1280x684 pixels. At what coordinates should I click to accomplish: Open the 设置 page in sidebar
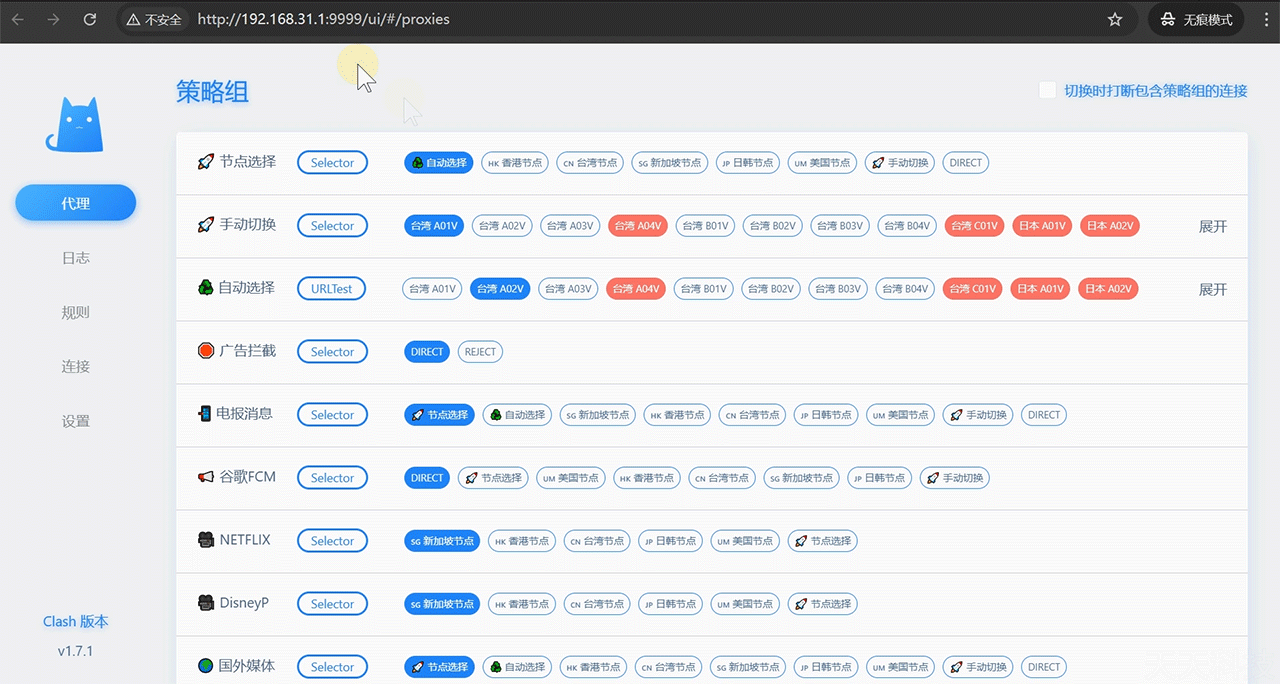pos(76,421)
